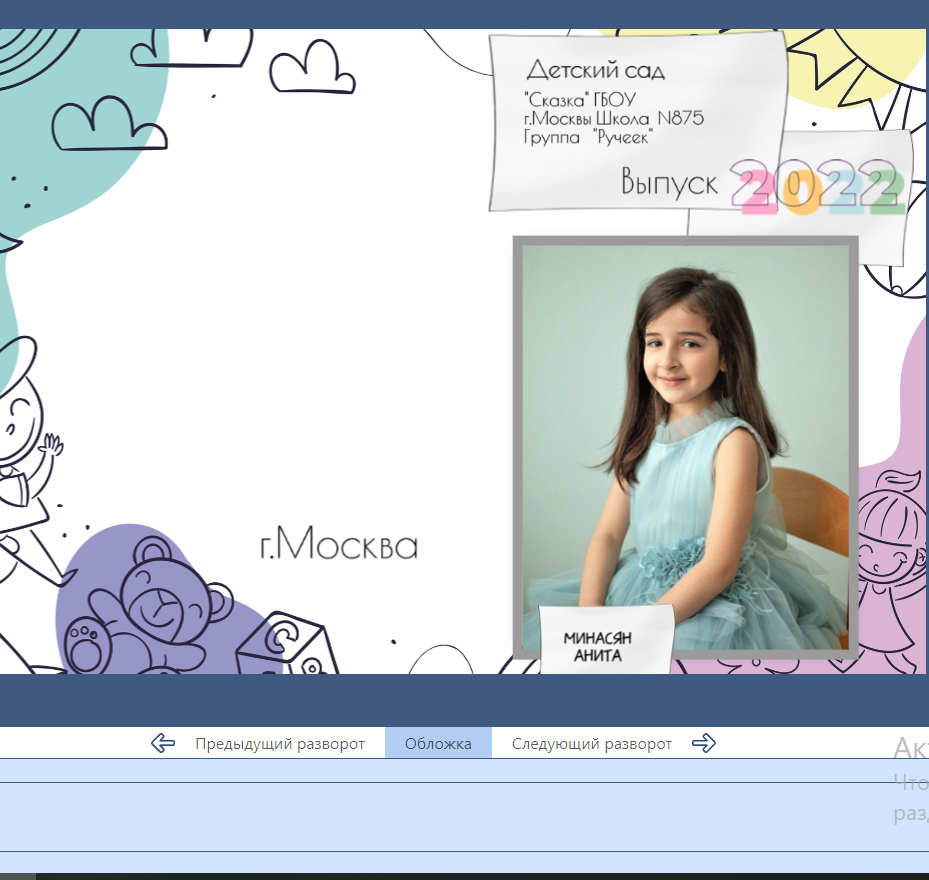Select the Детский сад heading text

tap(595, 70)
